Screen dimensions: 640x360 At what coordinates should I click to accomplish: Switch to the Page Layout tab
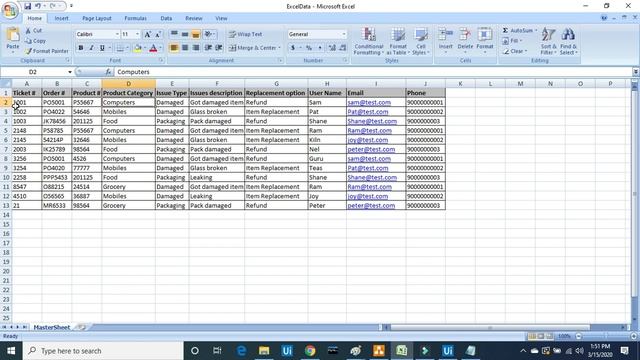coord(97,18)
